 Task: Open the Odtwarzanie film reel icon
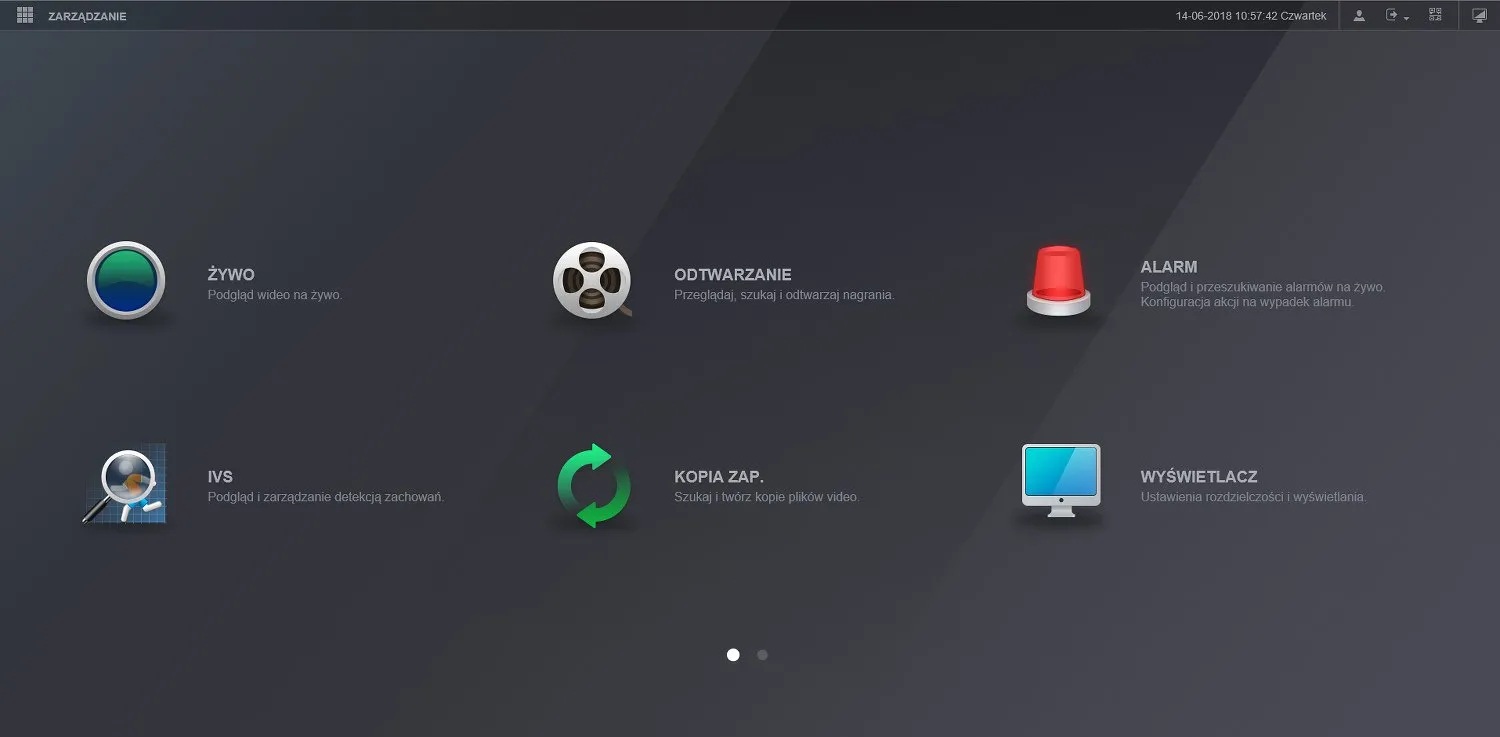click(593, 281)
